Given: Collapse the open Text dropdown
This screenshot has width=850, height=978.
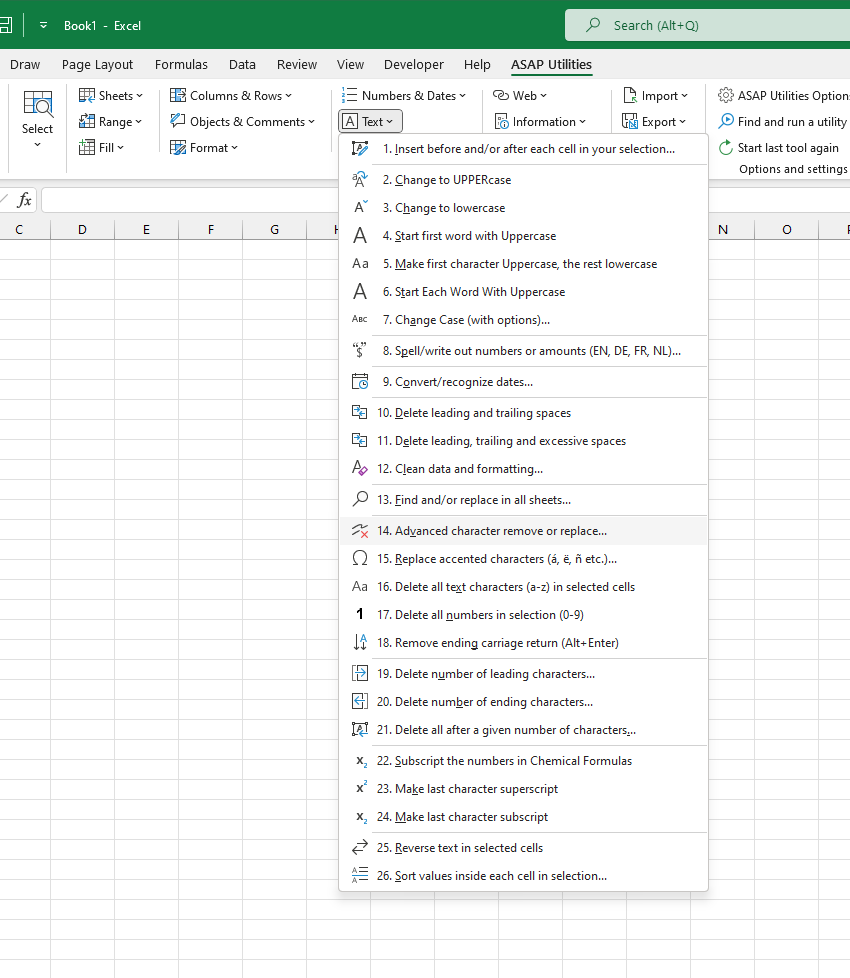Looking at the screenshot, I should point(370,122).
